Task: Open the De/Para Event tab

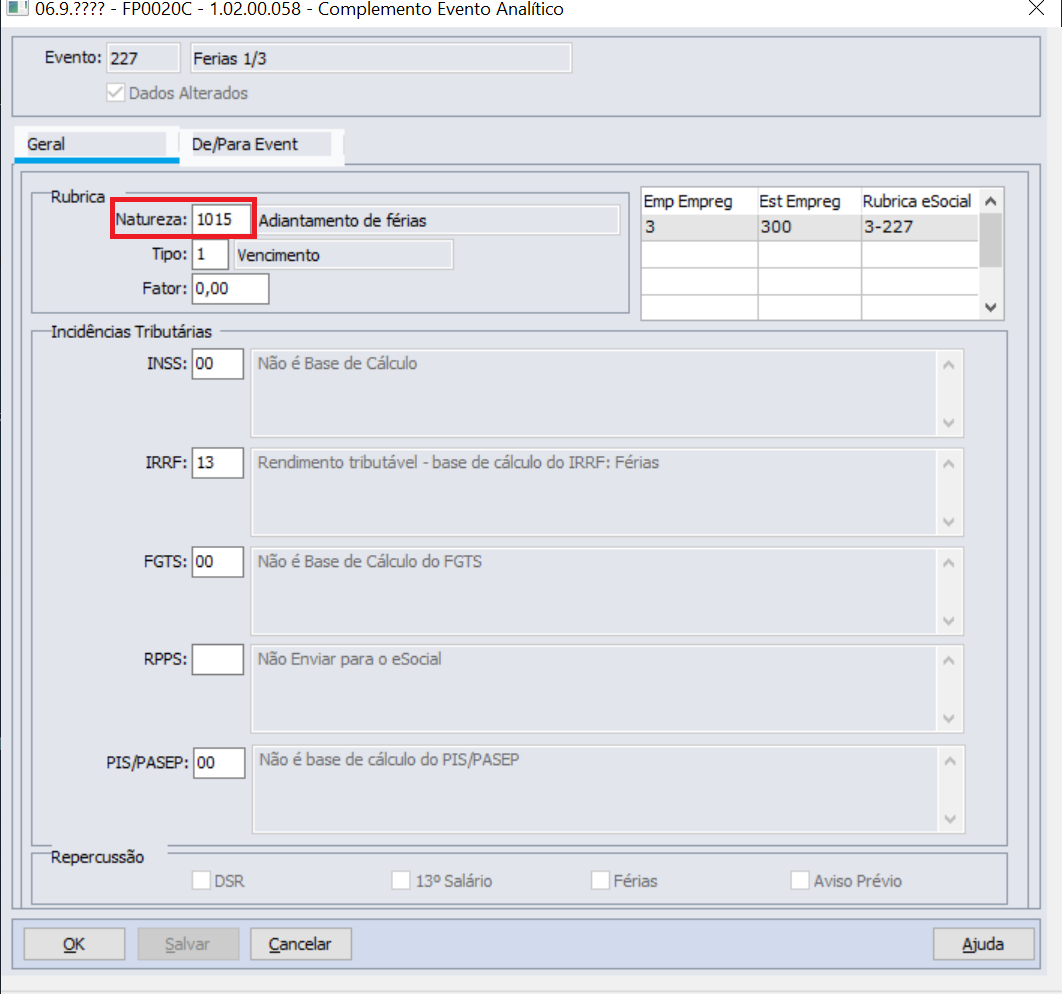Action: (261, 144)
